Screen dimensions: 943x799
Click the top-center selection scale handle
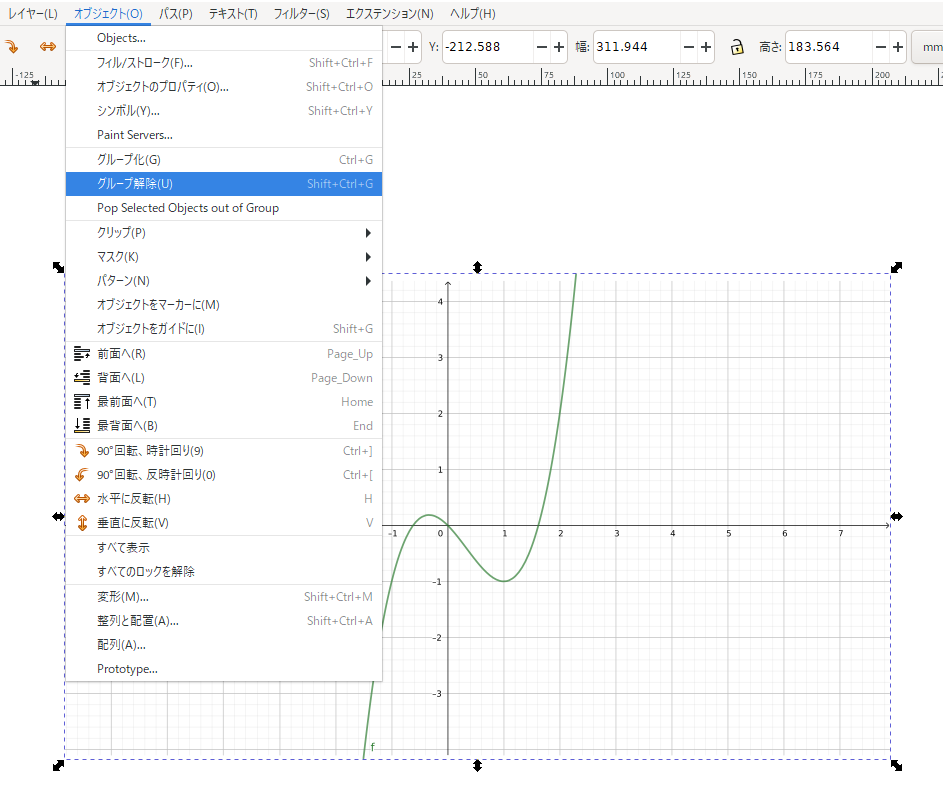click(x=478, y=268)
